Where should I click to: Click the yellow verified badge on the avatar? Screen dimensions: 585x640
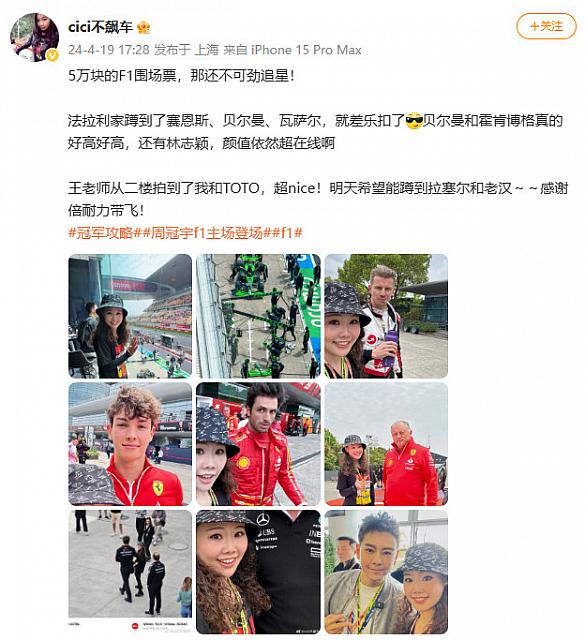[52, 56]
